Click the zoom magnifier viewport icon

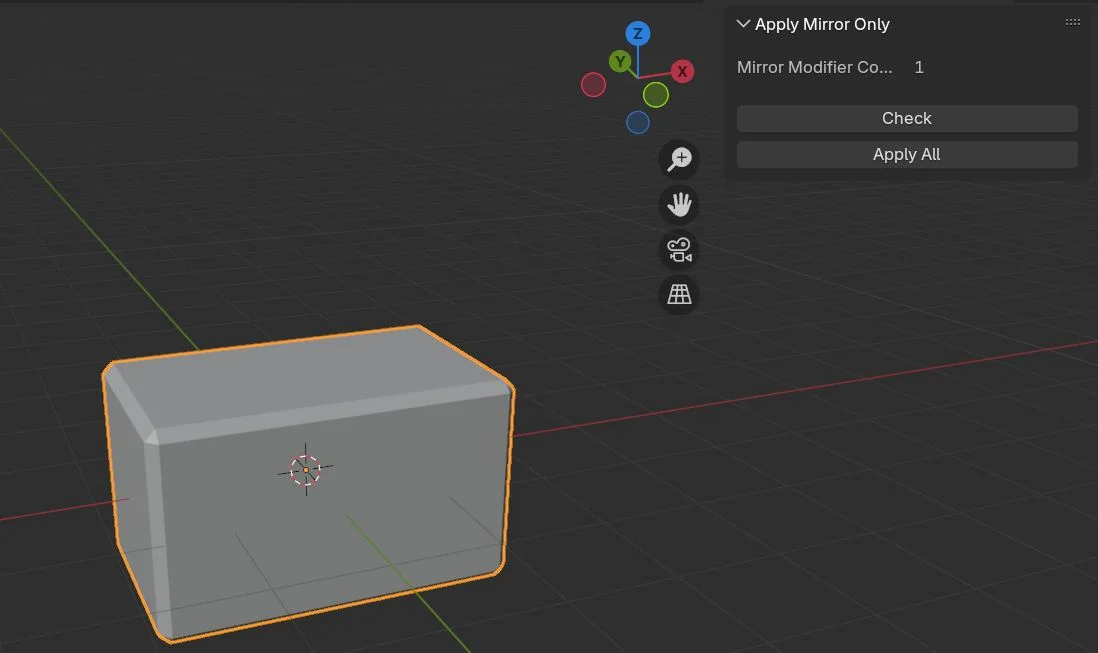[x=680, y=159]
